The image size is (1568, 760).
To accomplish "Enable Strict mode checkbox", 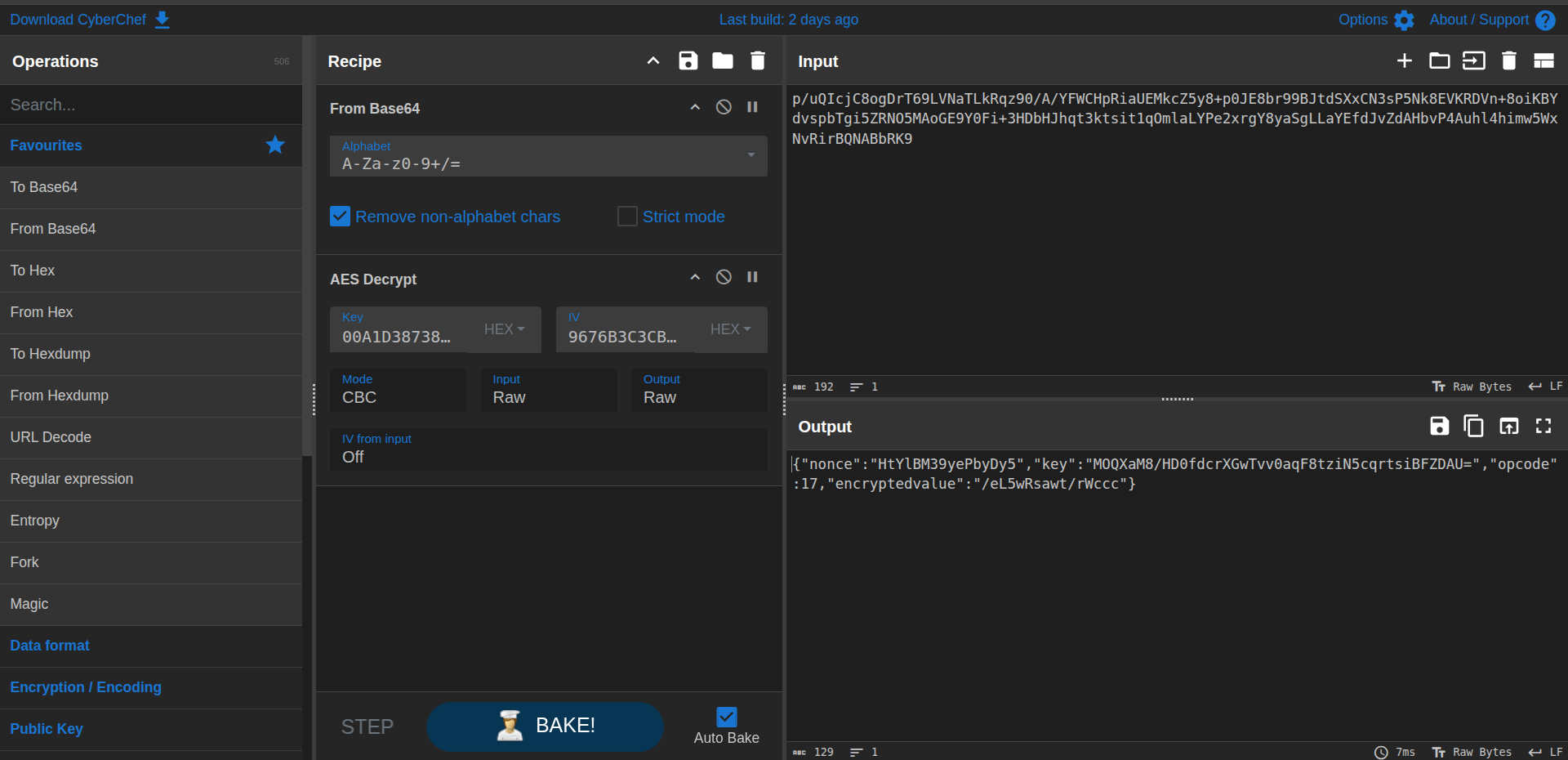I will pos(627,217).
